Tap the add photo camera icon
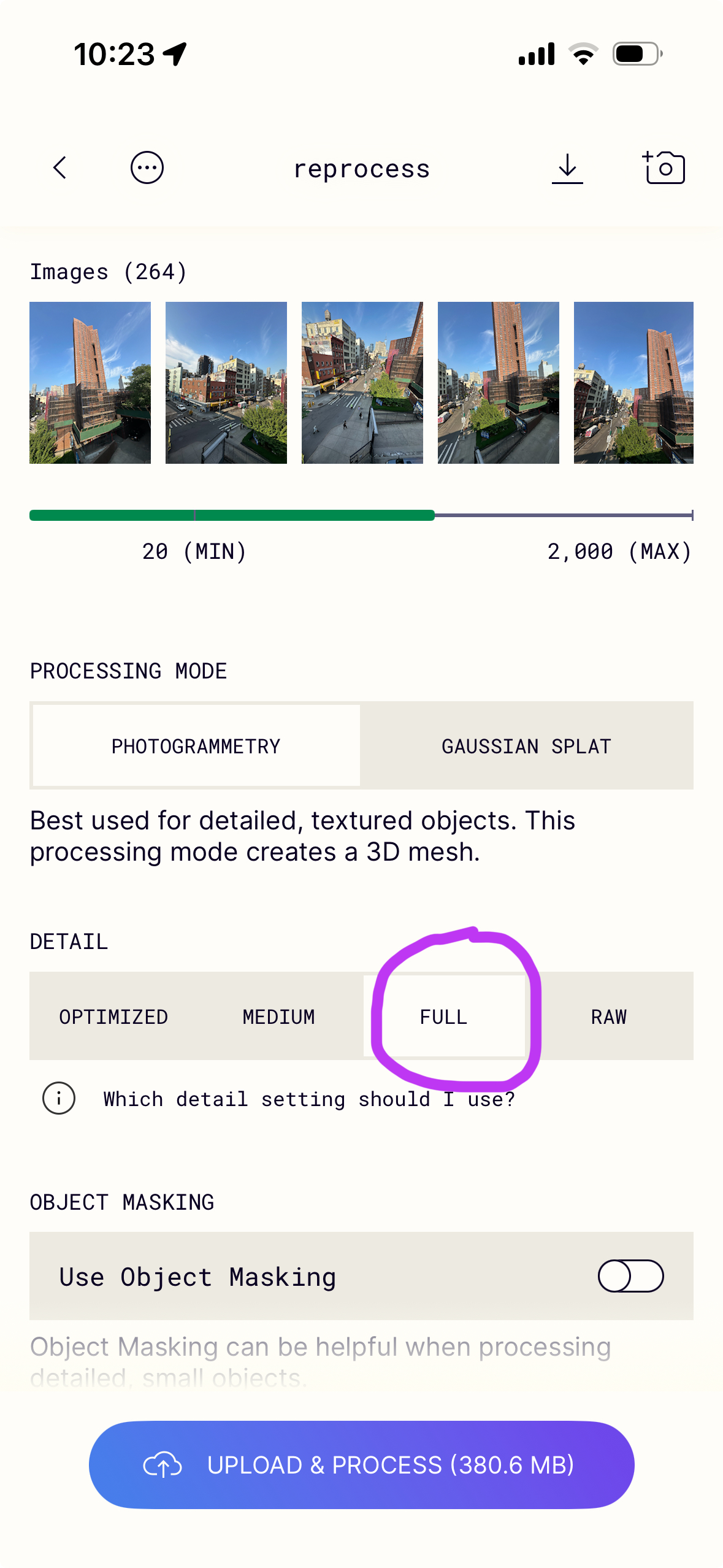Screen dimensions: 723x1568 pos(664,167)
